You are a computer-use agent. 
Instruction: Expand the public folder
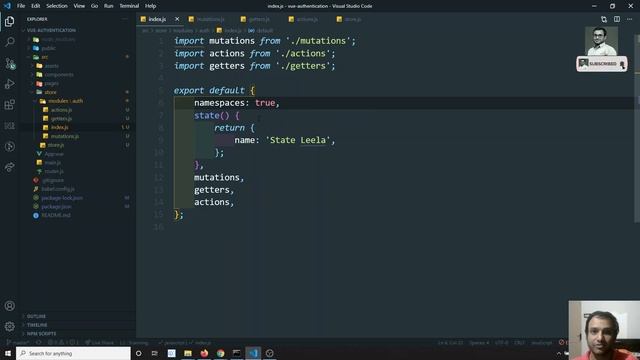click(48, 48)
